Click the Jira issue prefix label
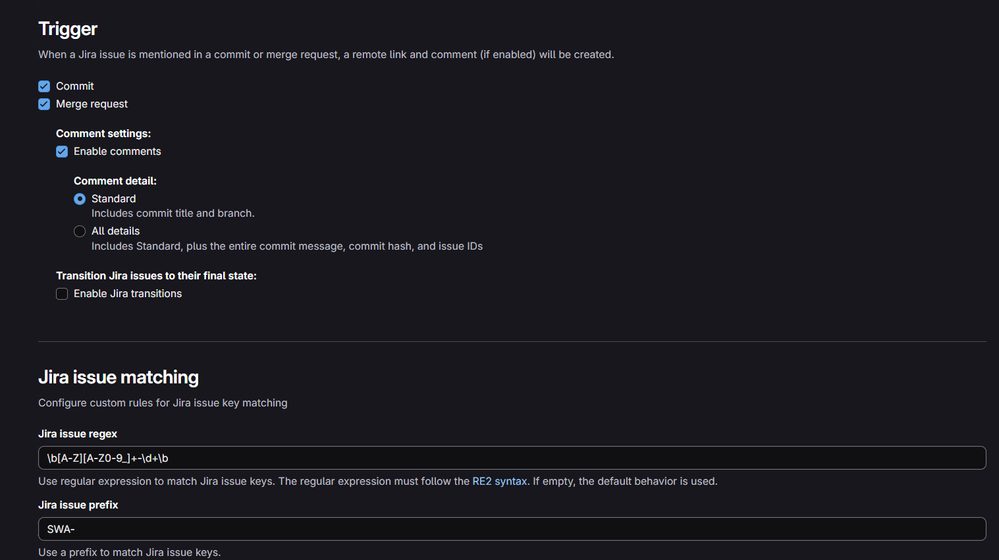The image size is (999, 560). (78, 505)
